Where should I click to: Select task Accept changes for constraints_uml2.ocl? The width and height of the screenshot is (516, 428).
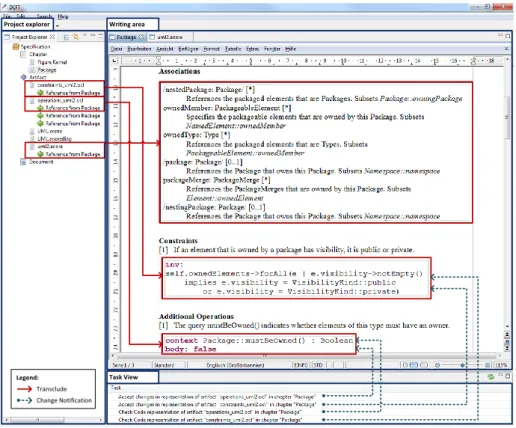point(217,405)
